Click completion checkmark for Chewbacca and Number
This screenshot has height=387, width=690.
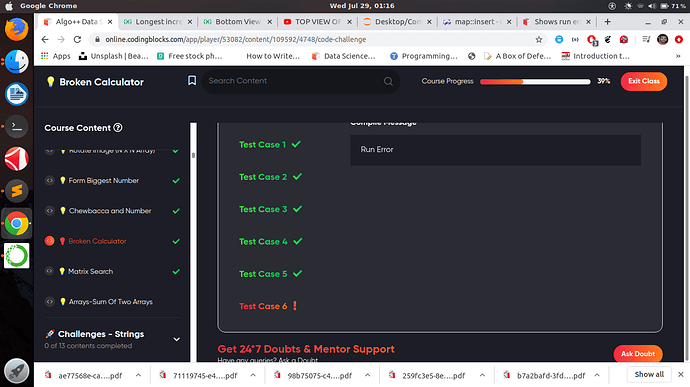coord(176,211)
